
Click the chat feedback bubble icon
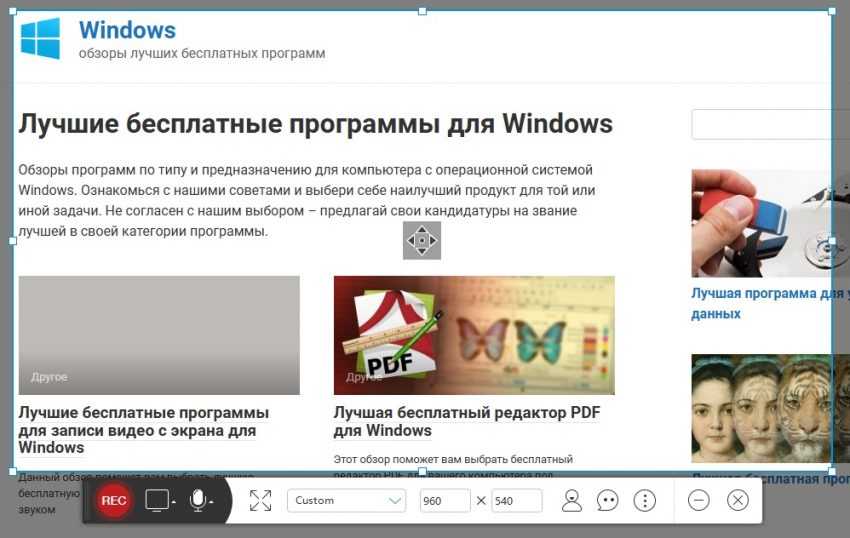point(608,501)
